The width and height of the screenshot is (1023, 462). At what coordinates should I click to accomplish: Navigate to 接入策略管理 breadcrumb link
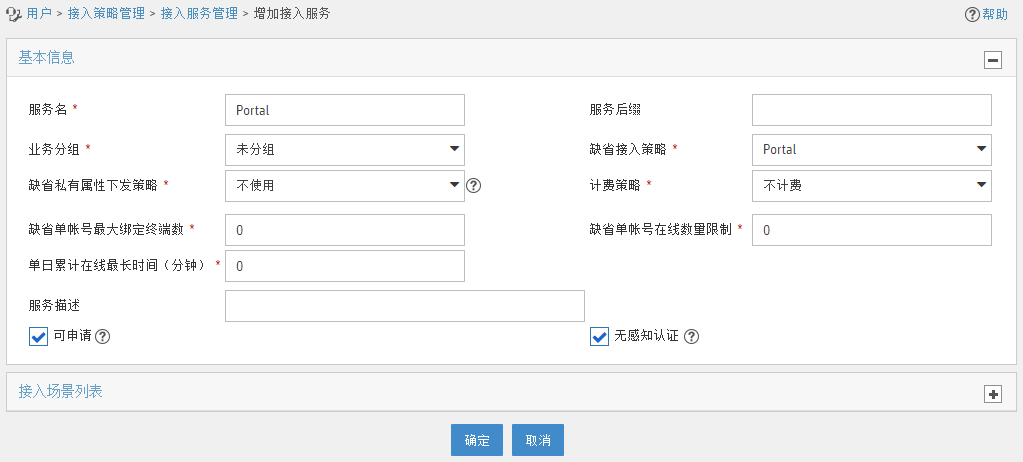(106, 14)
